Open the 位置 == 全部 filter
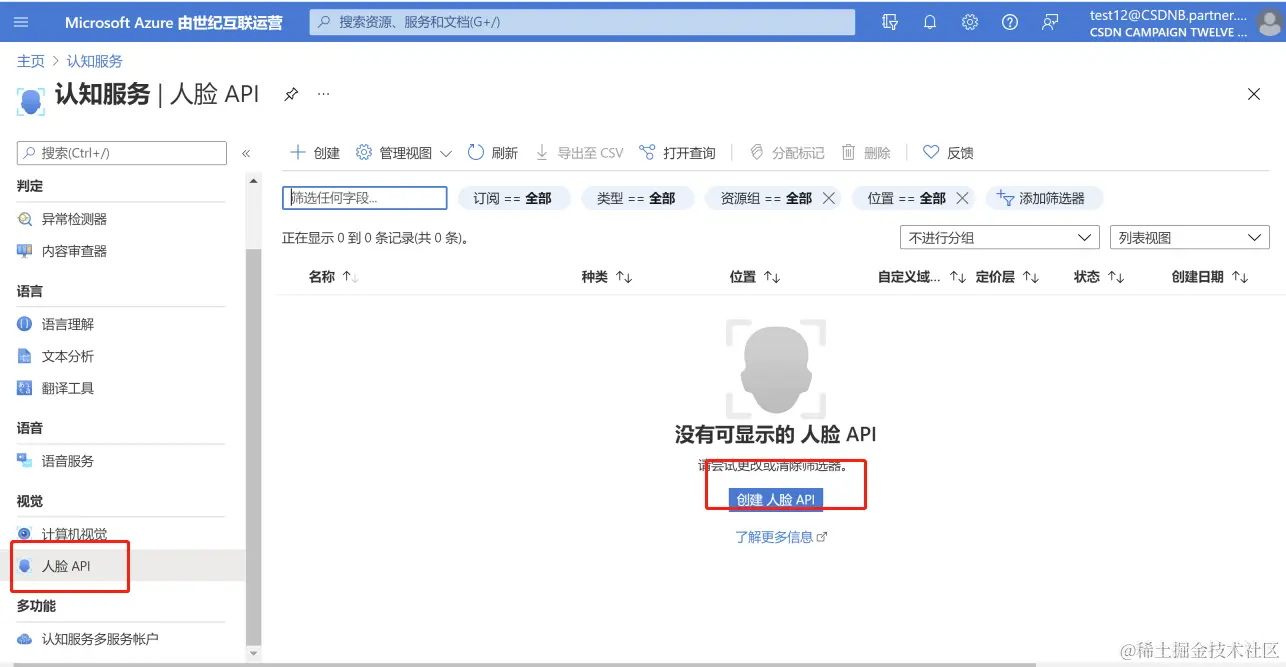Screen dimensions: 1286x667 906,198
